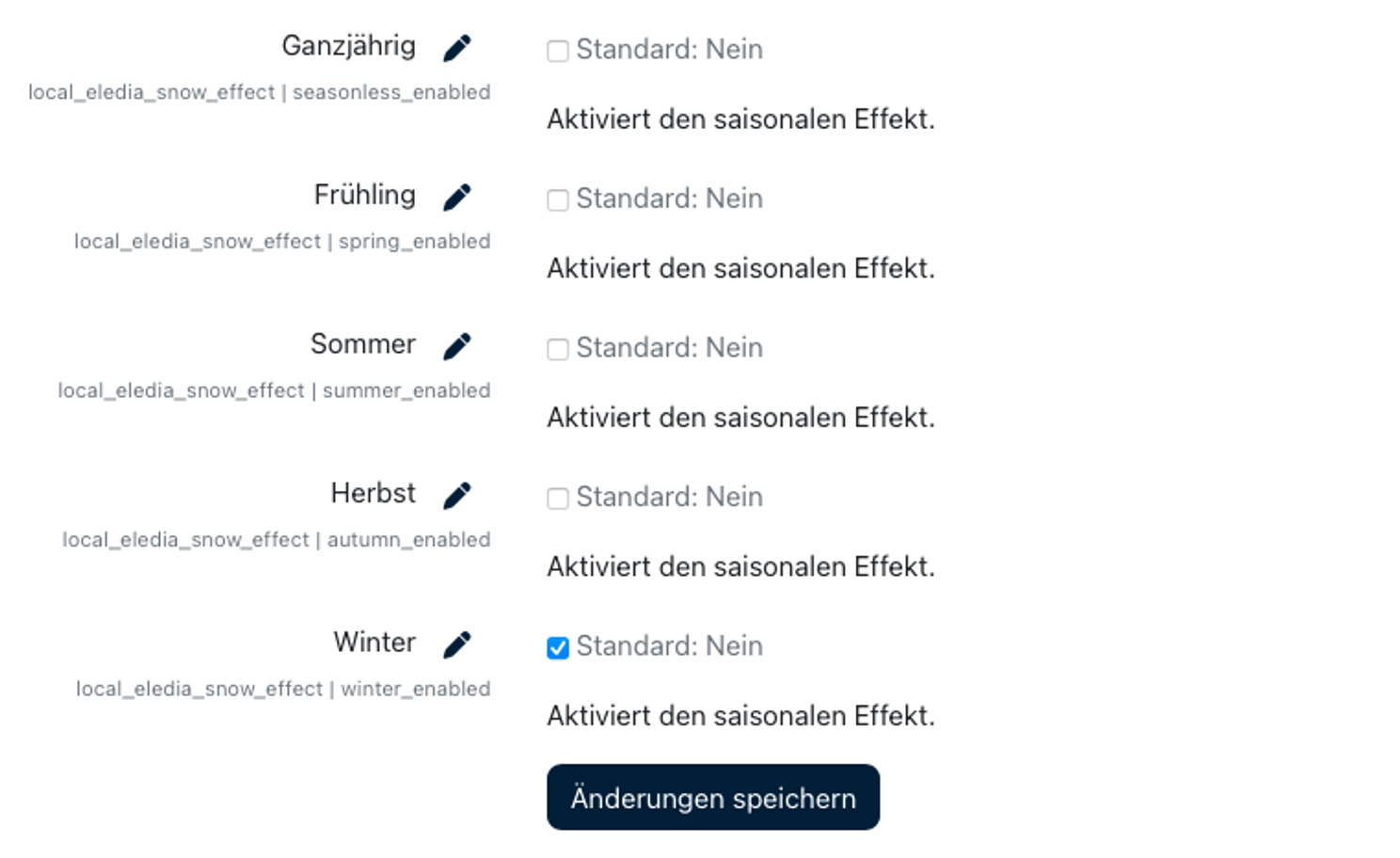Check the Frühling Standard: Nein checkbox

click(x=558, y=199)
